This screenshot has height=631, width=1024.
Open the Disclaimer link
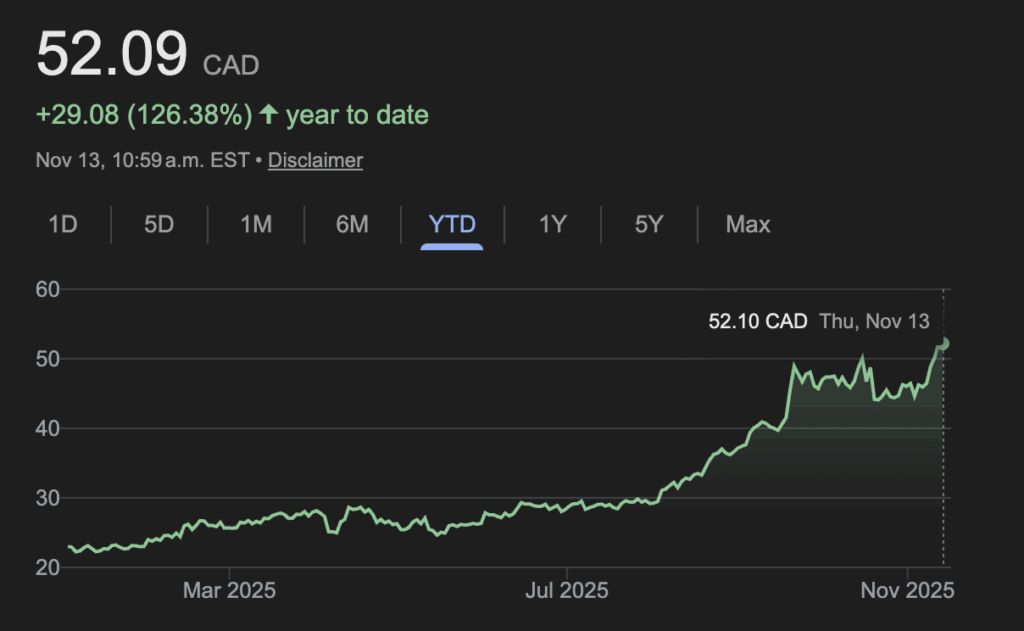click(x=315, y=160)
